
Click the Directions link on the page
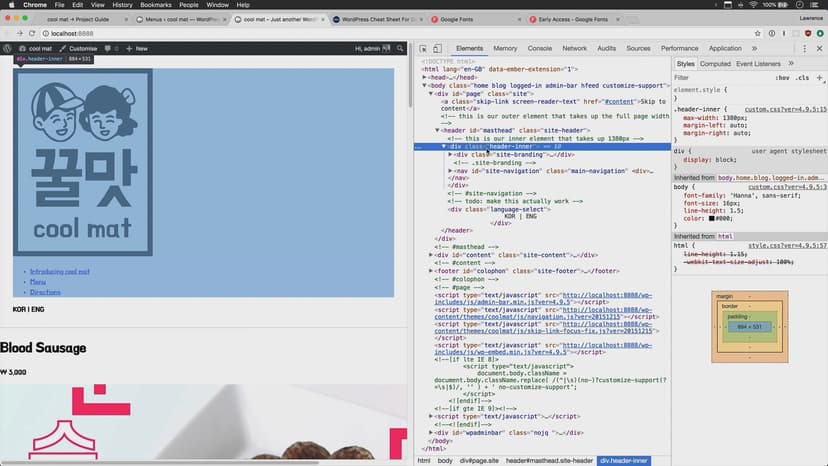[45, 292]
